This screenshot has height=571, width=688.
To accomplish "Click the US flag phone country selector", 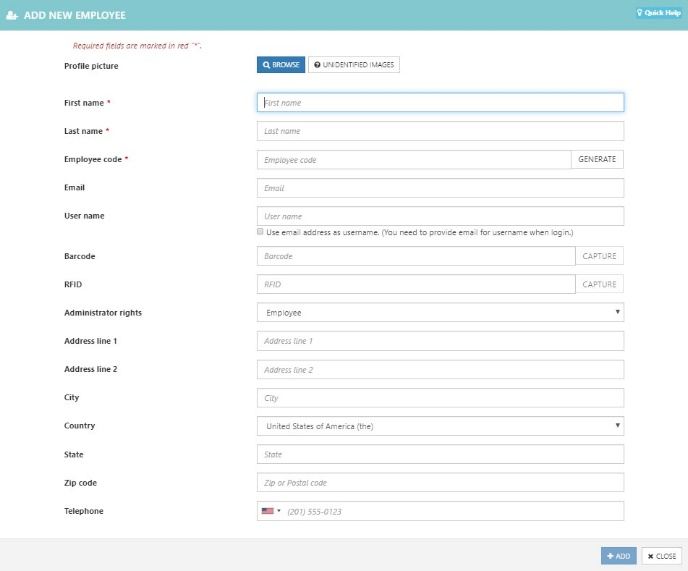I will 268,511.
